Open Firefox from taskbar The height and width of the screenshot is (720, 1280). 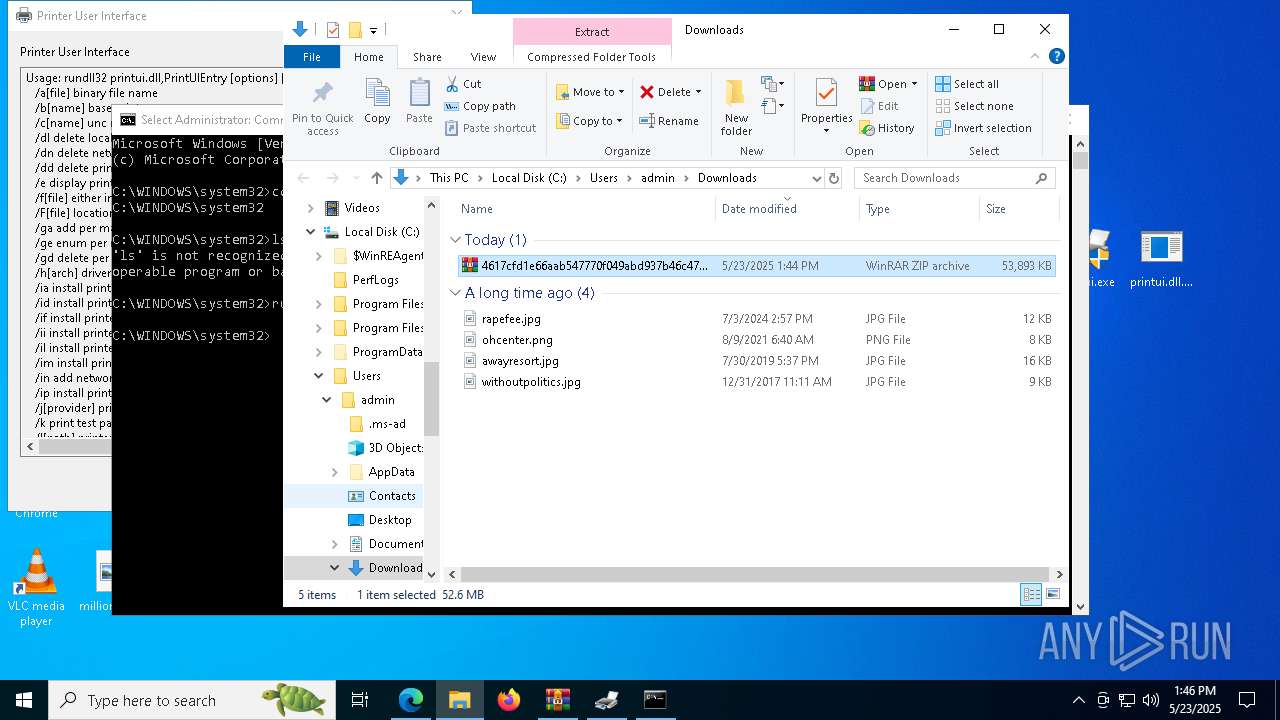tap(509, 700)
